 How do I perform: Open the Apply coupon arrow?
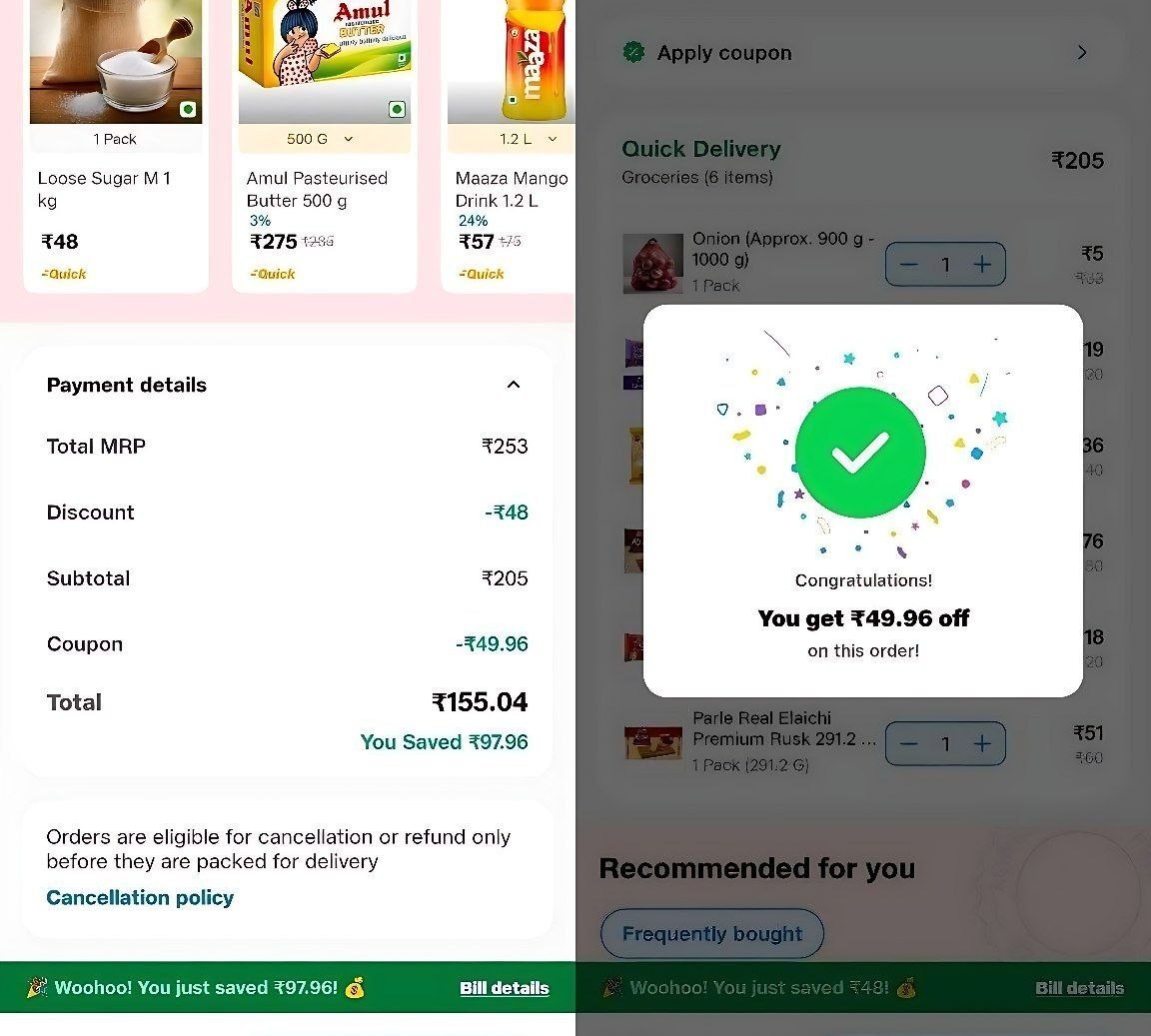(1082, 53)
